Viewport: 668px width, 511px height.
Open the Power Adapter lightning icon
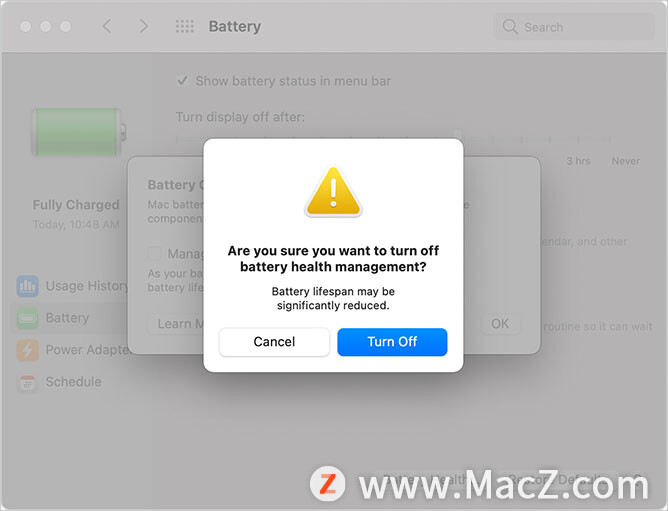pos(28,350)
